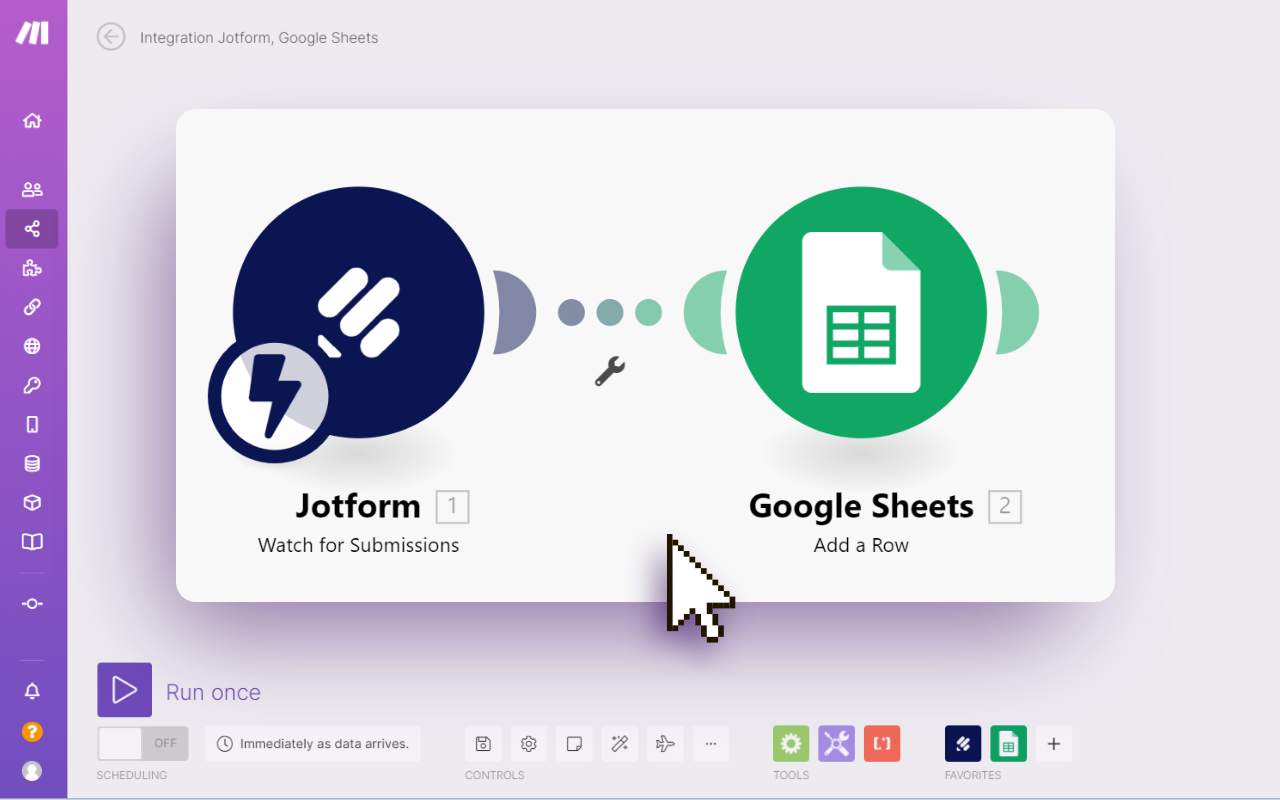The width and height of the screenshot is (1280, 800).
Task: Open Notifications bell in the sidebar
Action: (32, 691)
